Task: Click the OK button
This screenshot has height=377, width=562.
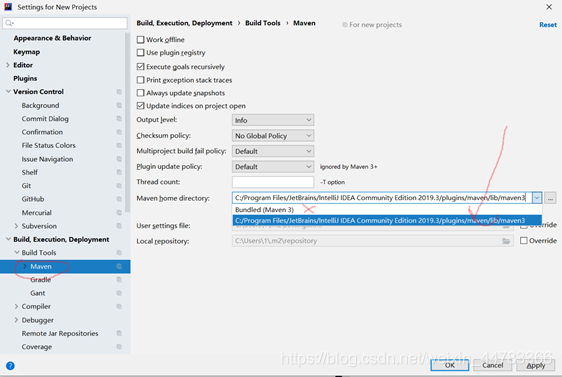Action: click(x=449, y=365)
